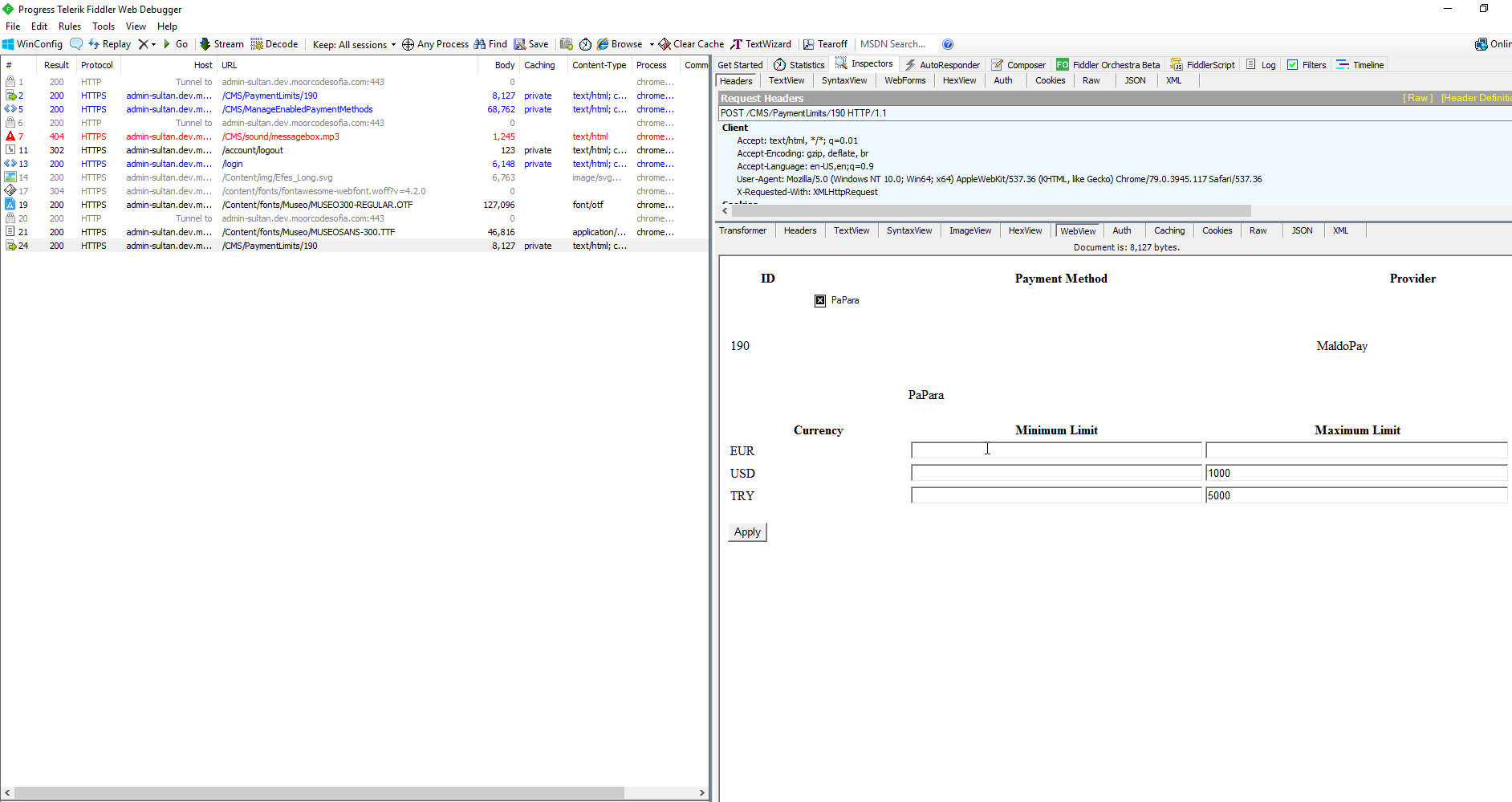
Task: Click the EUR Minimum Limit field
Action: 1056,450
